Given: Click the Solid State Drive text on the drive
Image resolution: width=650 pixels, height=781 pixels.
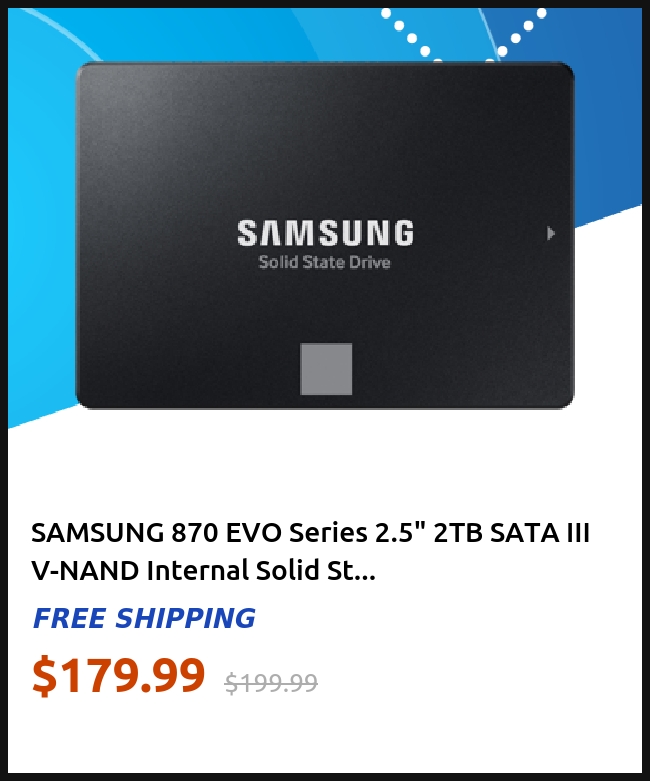Looking at the screenshot, I should click(x=324, y=262).
